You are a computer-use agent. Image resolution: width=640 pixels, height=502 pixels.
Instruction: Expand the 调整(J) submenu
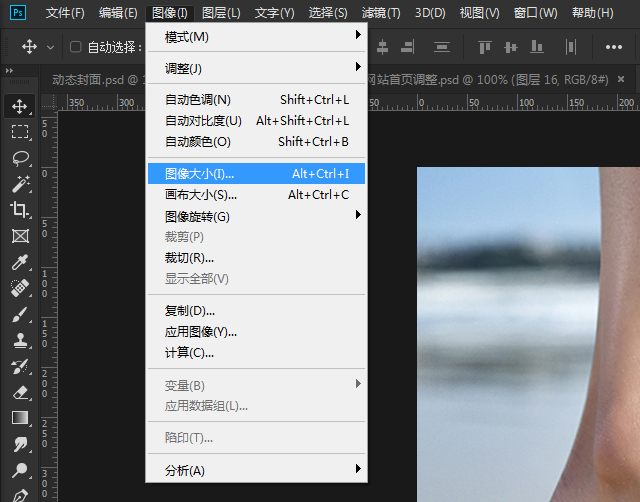(x=256, y=68)
